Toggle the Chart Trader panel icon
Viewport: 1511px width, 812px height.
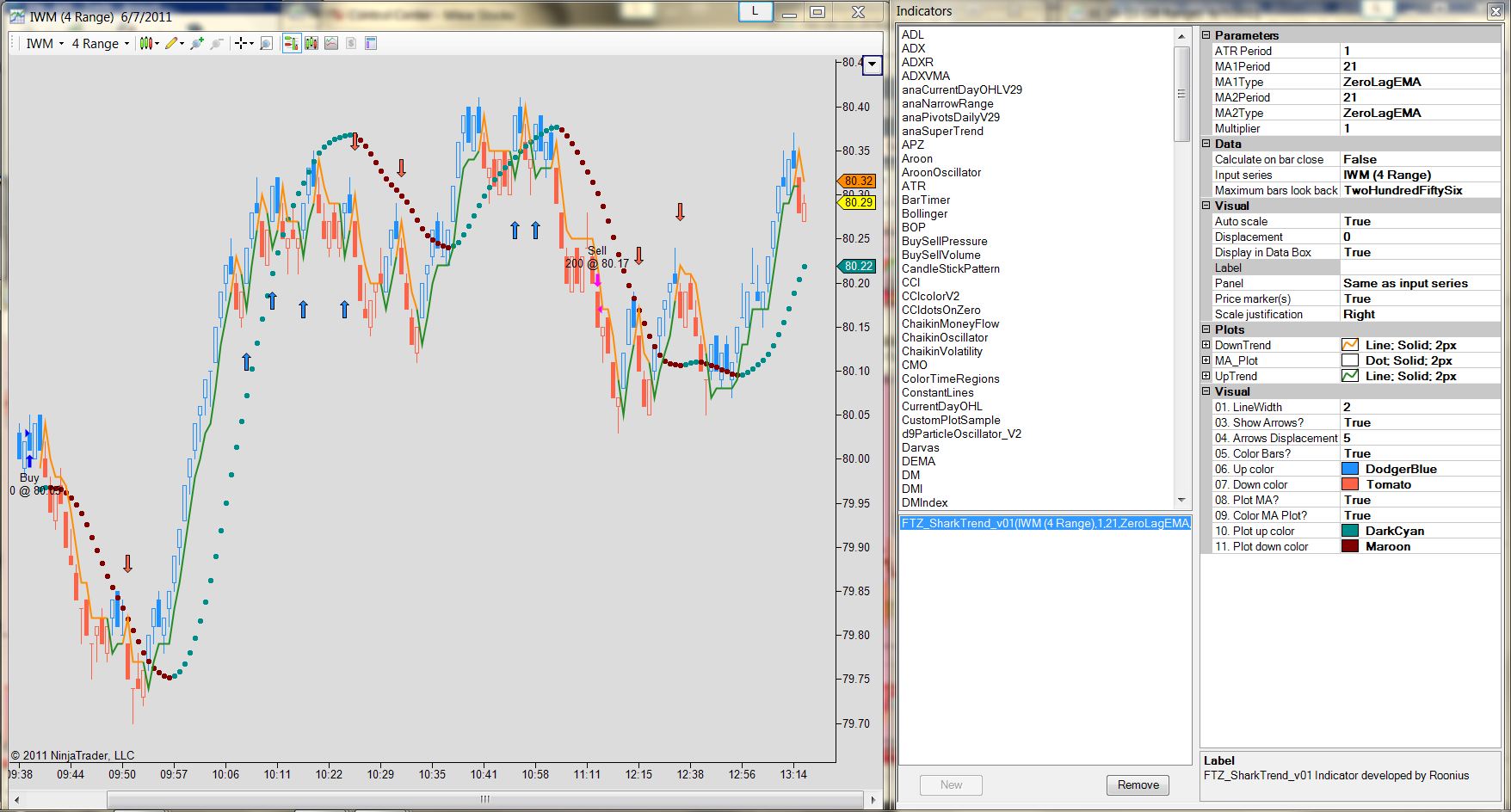(292, 44)
